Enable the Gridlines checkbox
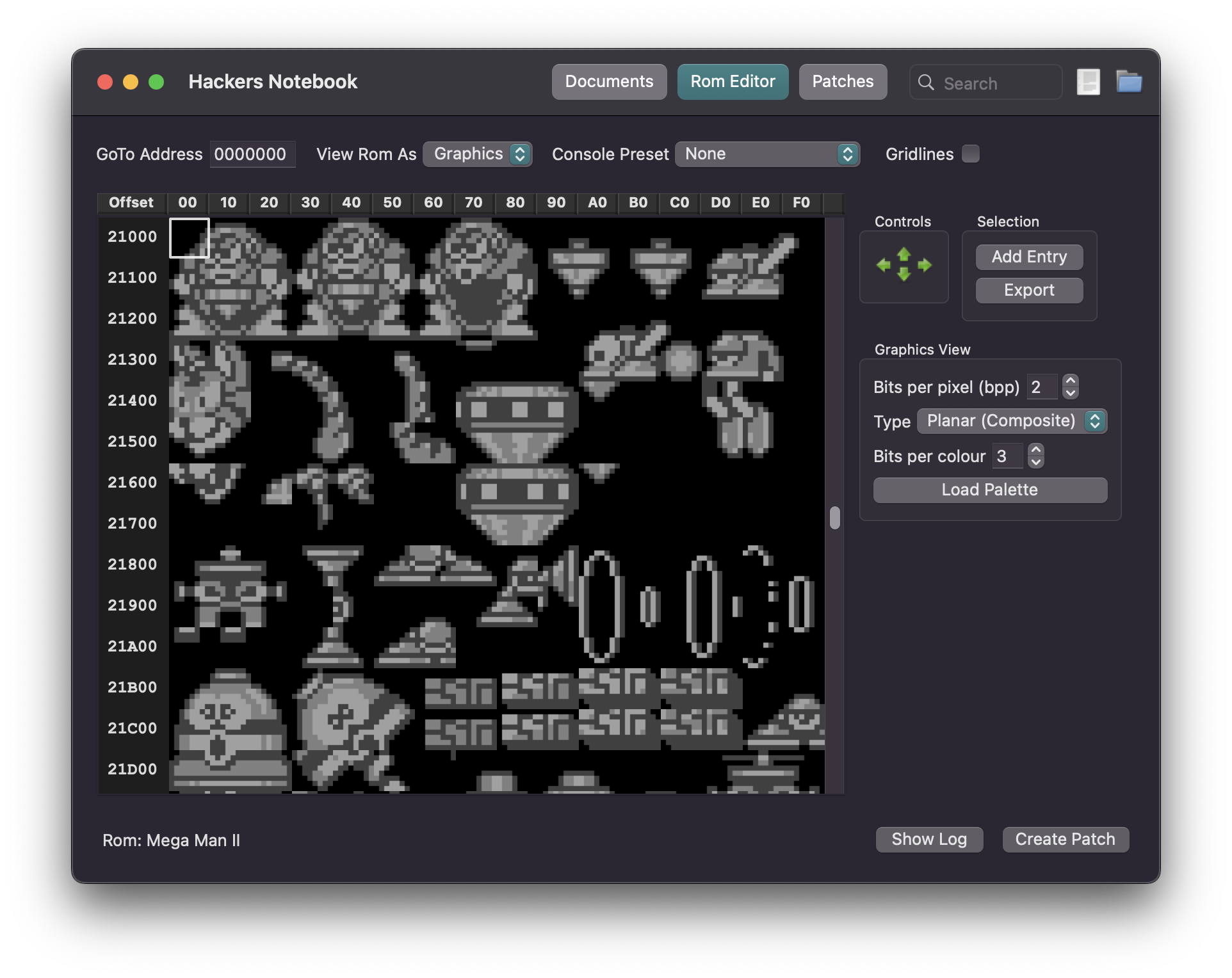The width and height of the screenshot is (1232, 978). [970, 154]
